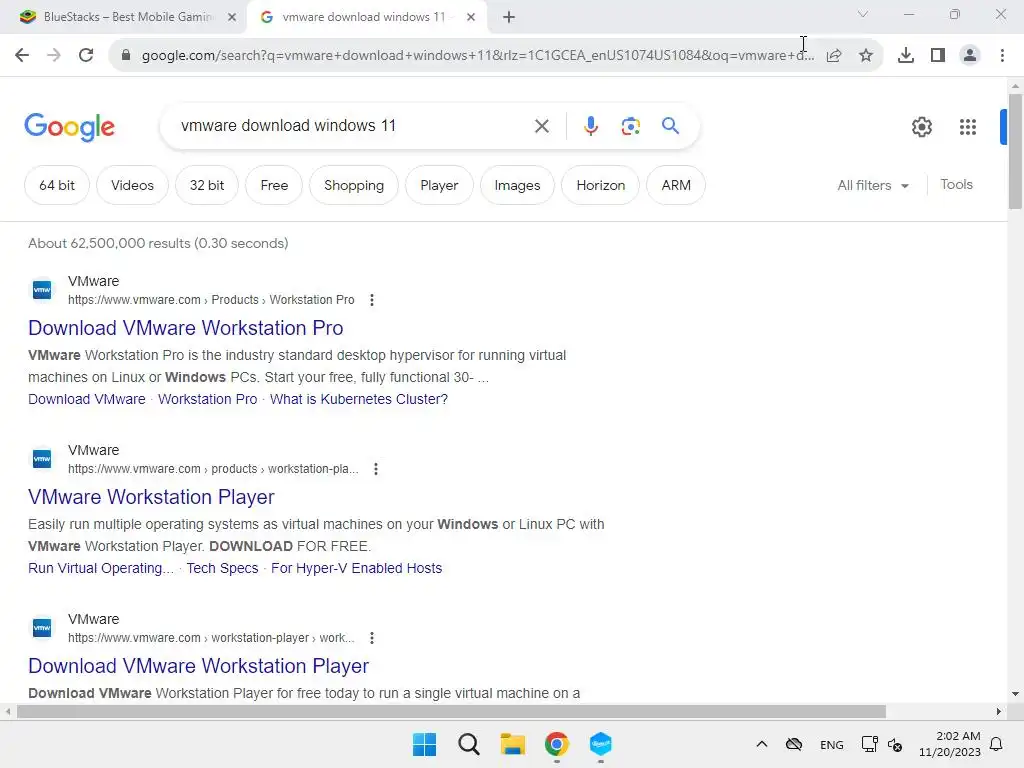Click the address bar URL
Image resolution: width=1024 pixels, height=768 pixels.
pyautogui.click(x=477, y=56)
